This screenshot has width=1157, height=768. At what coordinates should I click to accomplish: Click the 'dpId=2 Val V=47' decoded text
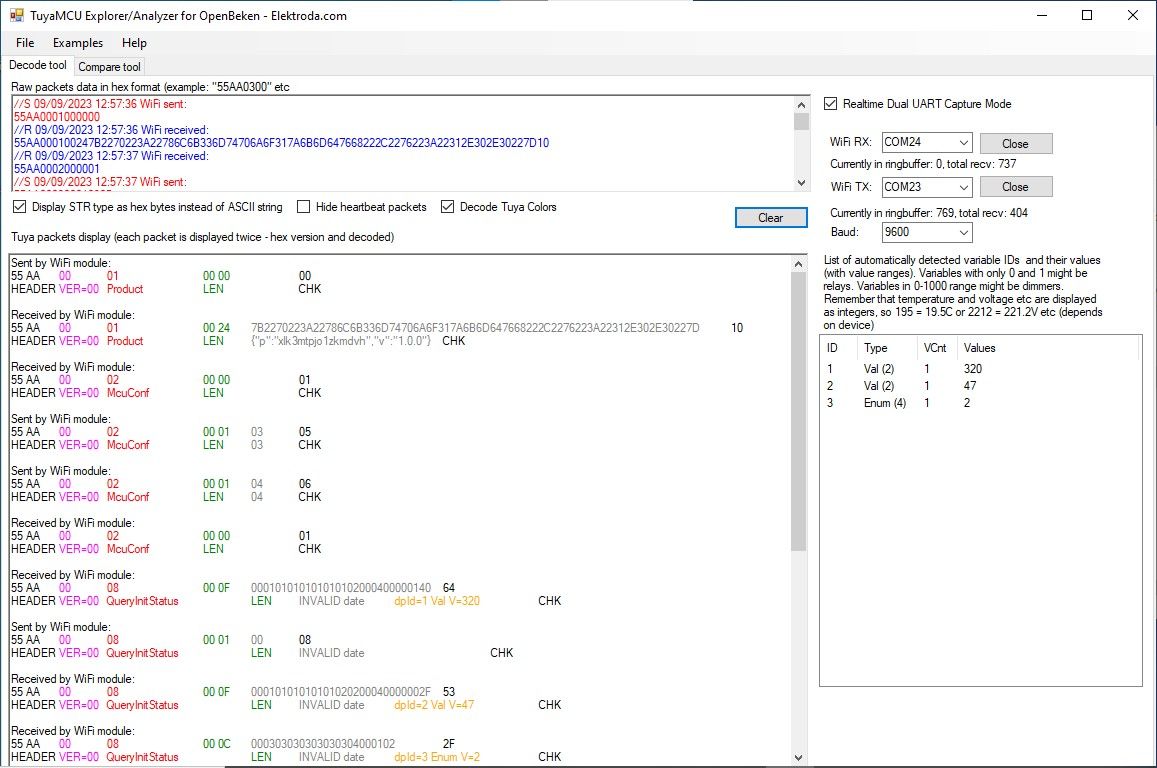point(434,705)
